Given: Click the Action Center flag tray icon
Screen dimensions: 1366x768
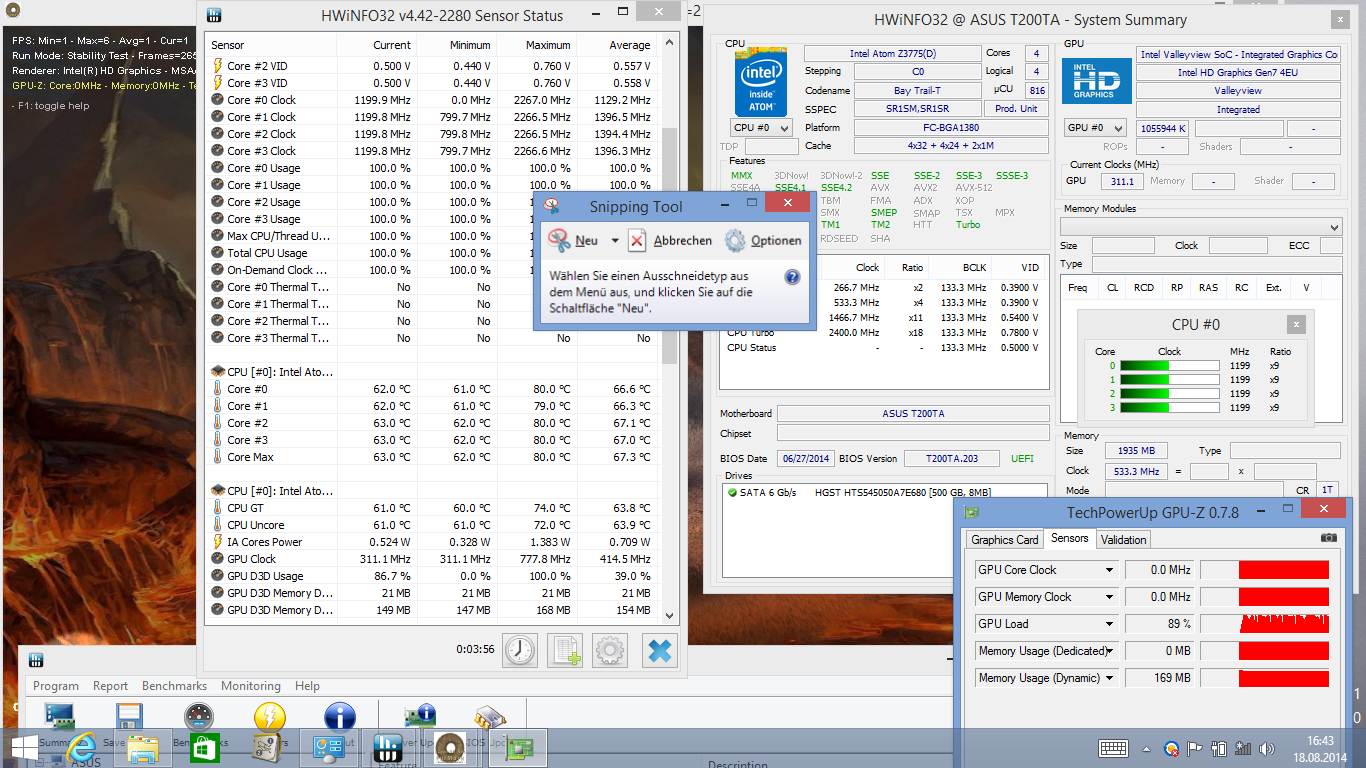Looking at the screenshot, I should click(x=1195, y=748).
